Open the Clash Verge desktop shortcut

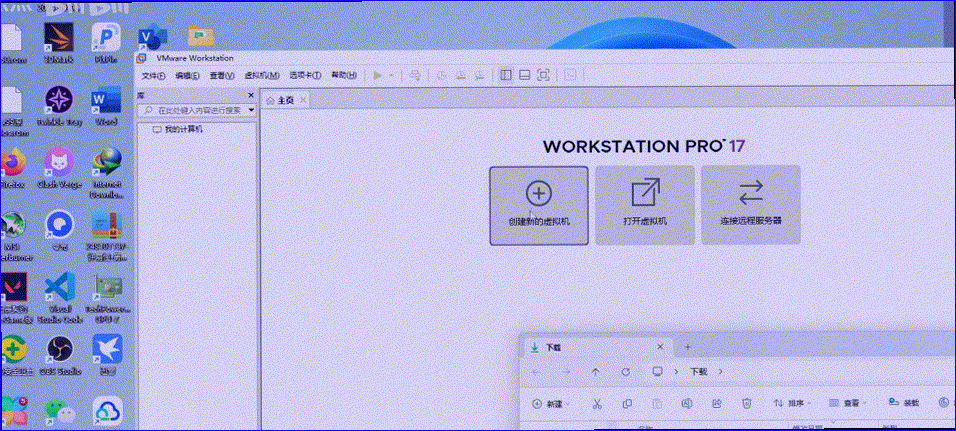tap(59, 168)
